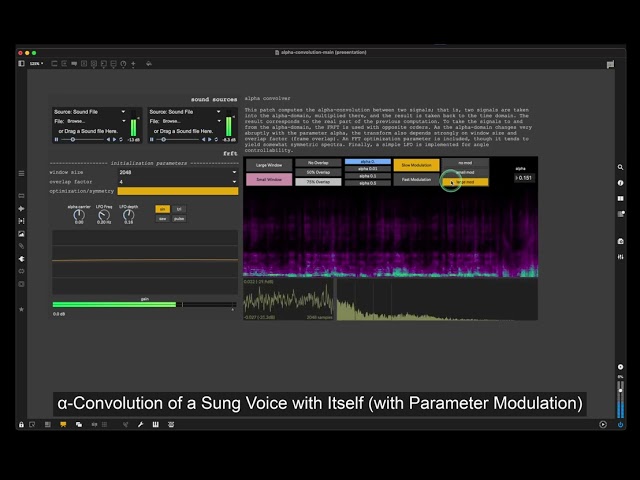Click the 50% Overlap button

[x=318, y=172]
